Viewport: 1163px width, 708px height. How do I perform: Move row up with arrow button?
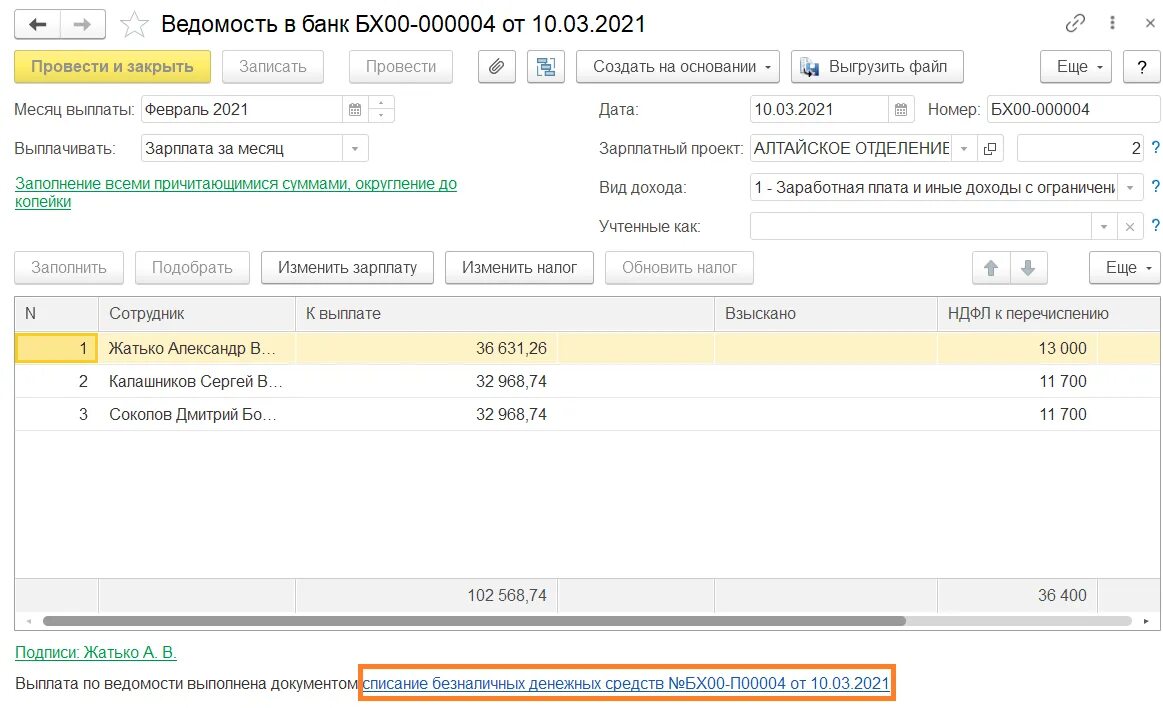click(x=992, y=268)
